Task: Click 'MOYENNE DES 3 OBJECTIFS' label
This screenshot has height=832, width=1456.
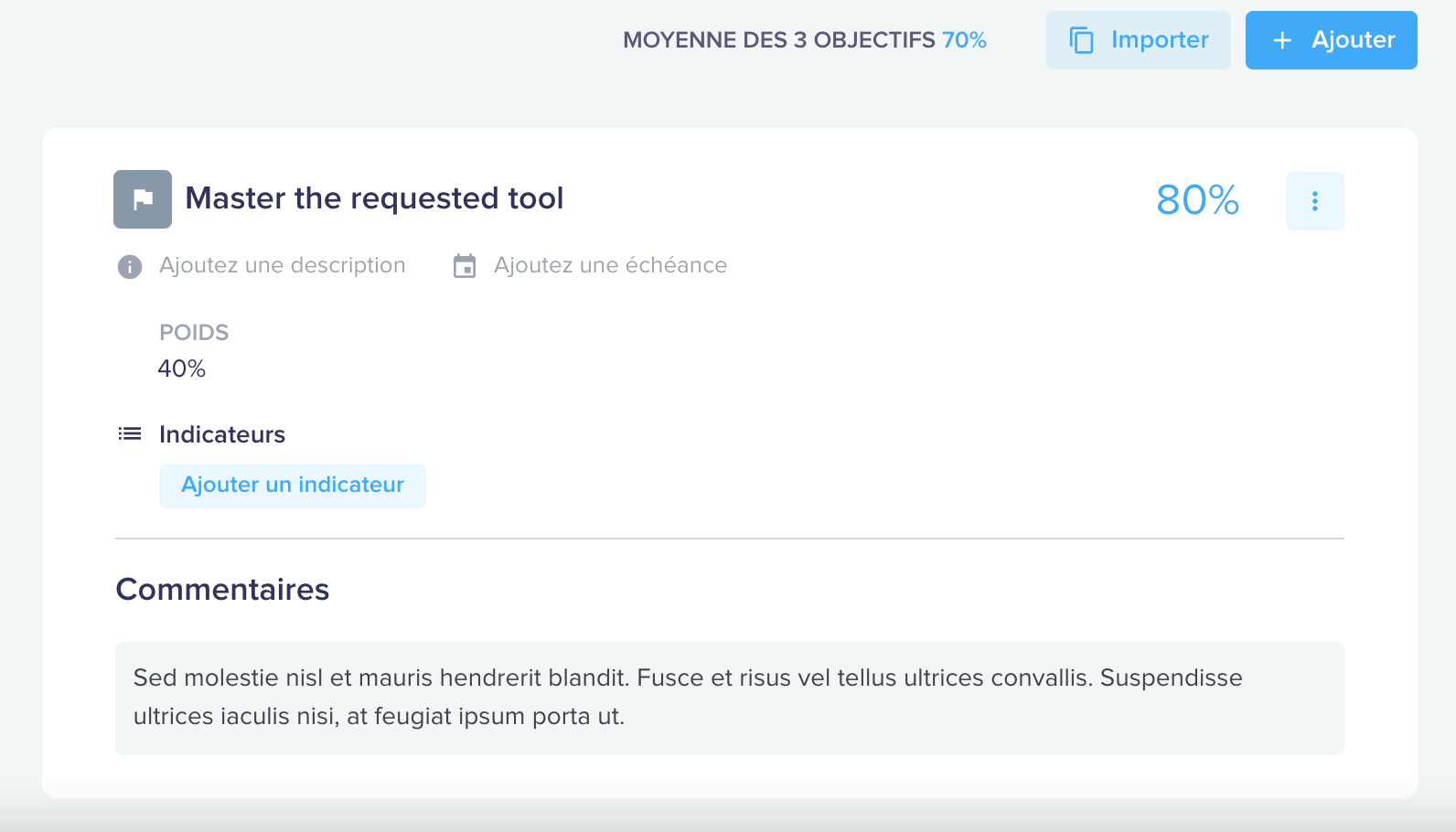Action: [779, 40]
